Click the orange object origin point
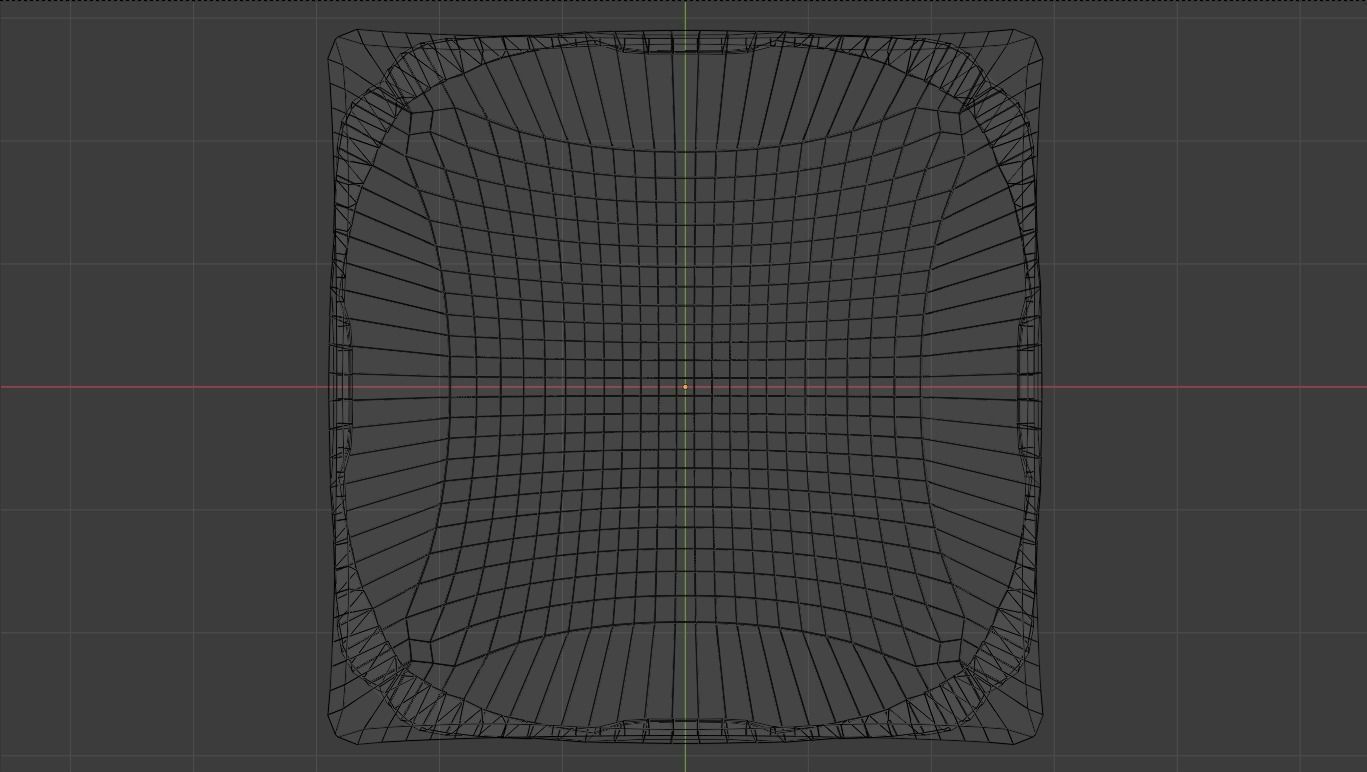1367x772 pixels. point(685,387)
